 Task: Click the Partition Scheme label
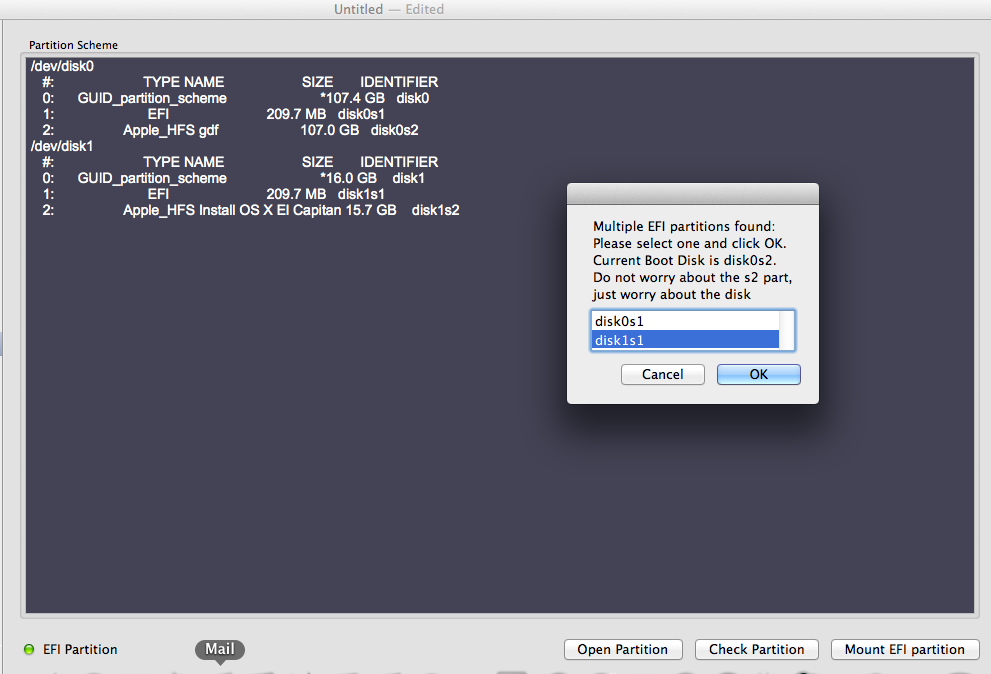point(73,45)
